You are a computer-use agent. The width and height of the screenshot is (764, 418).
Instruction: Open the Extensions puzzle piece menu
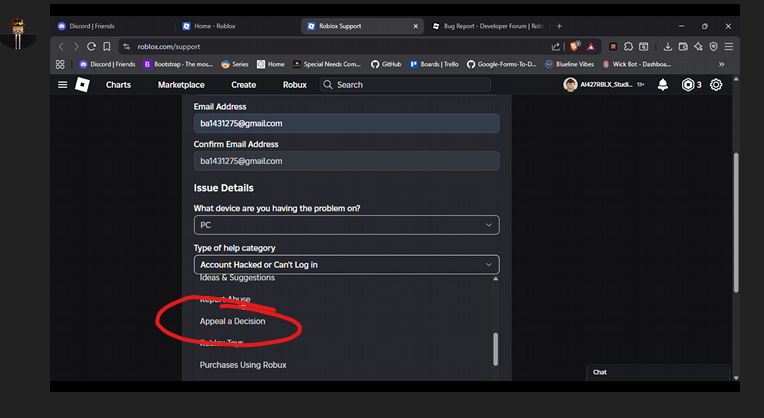pos(629,47)
